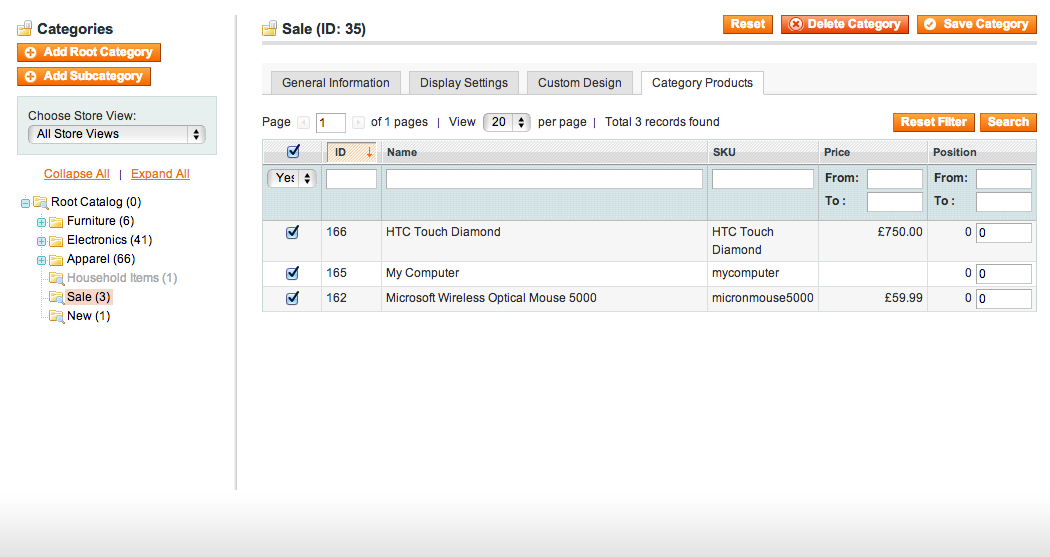Click the Reset button
The width and height of the screenshot is (1050, 557).
coord(748,24)
